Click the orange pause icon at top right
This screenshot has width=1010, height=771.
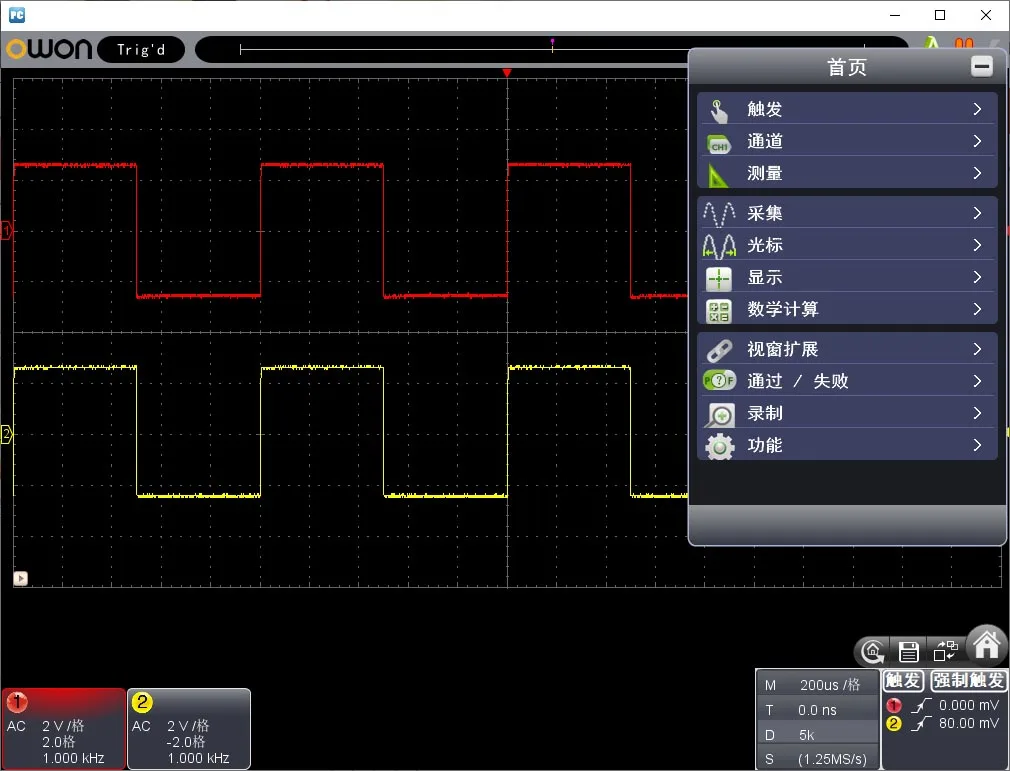pos(964,43)
